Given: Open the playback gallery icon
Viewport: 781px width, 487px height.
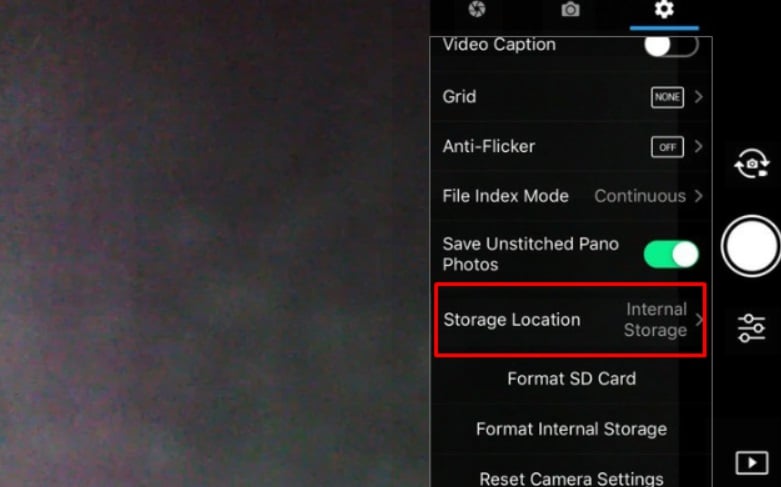Looking at the screenshot, I should tap(751, 462).
